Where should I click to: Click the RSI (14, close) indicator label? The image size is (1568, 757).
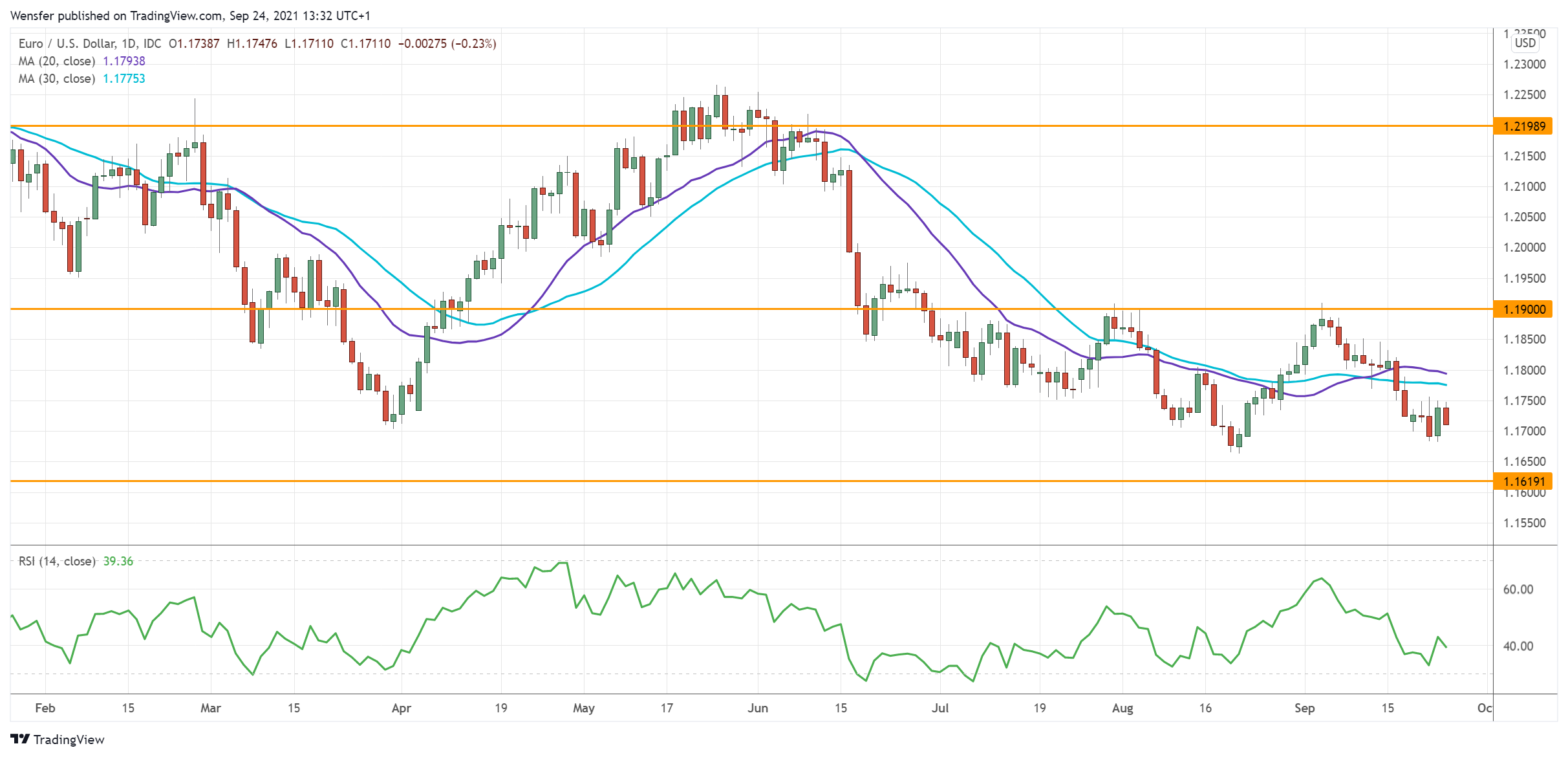57,561
